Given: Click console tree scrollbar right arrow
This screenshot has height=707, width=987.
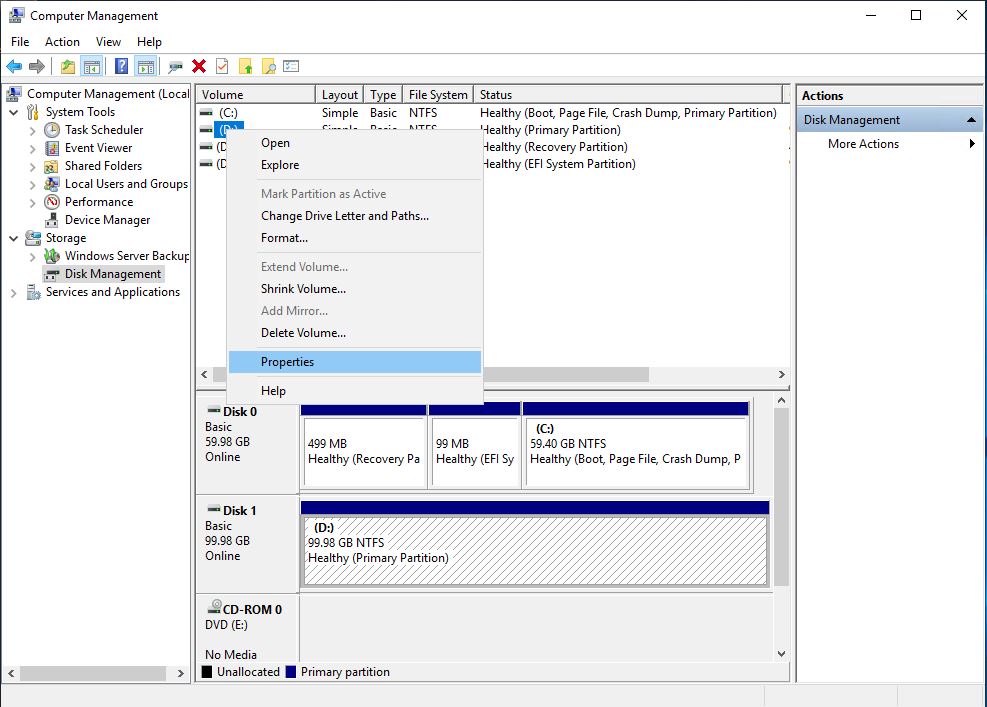Looking at the screenshot, I should pos(181,674).
